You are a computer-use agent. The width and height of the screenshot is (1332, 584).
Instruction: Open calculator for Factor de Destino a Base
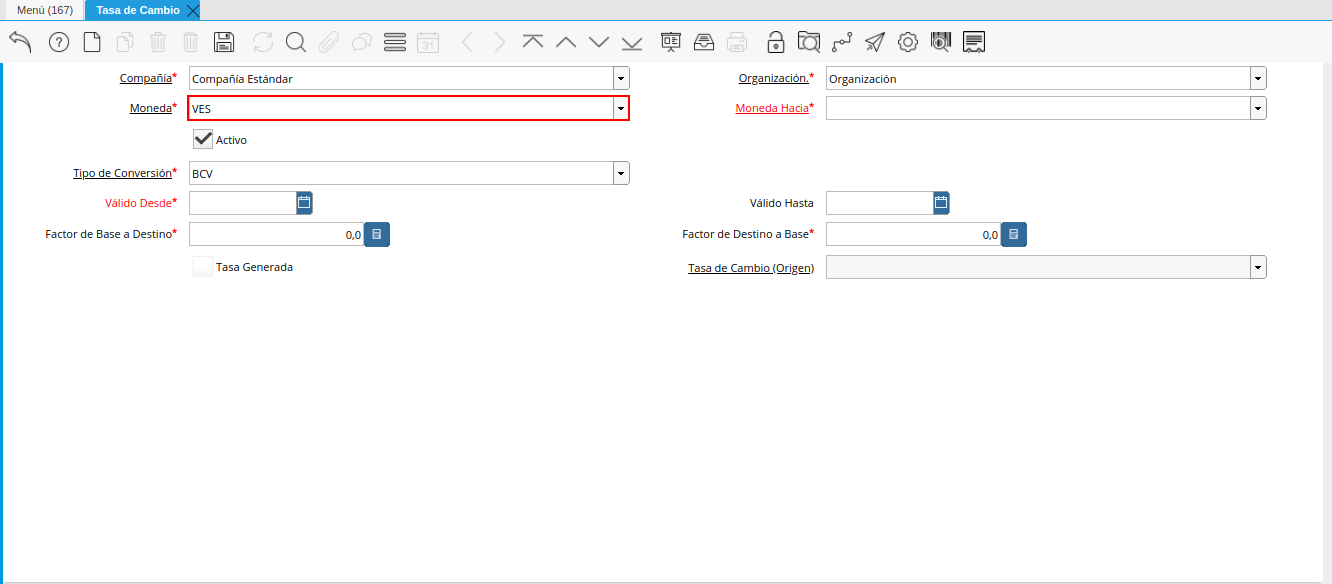pyautogui.click(x=1014, y=234)
